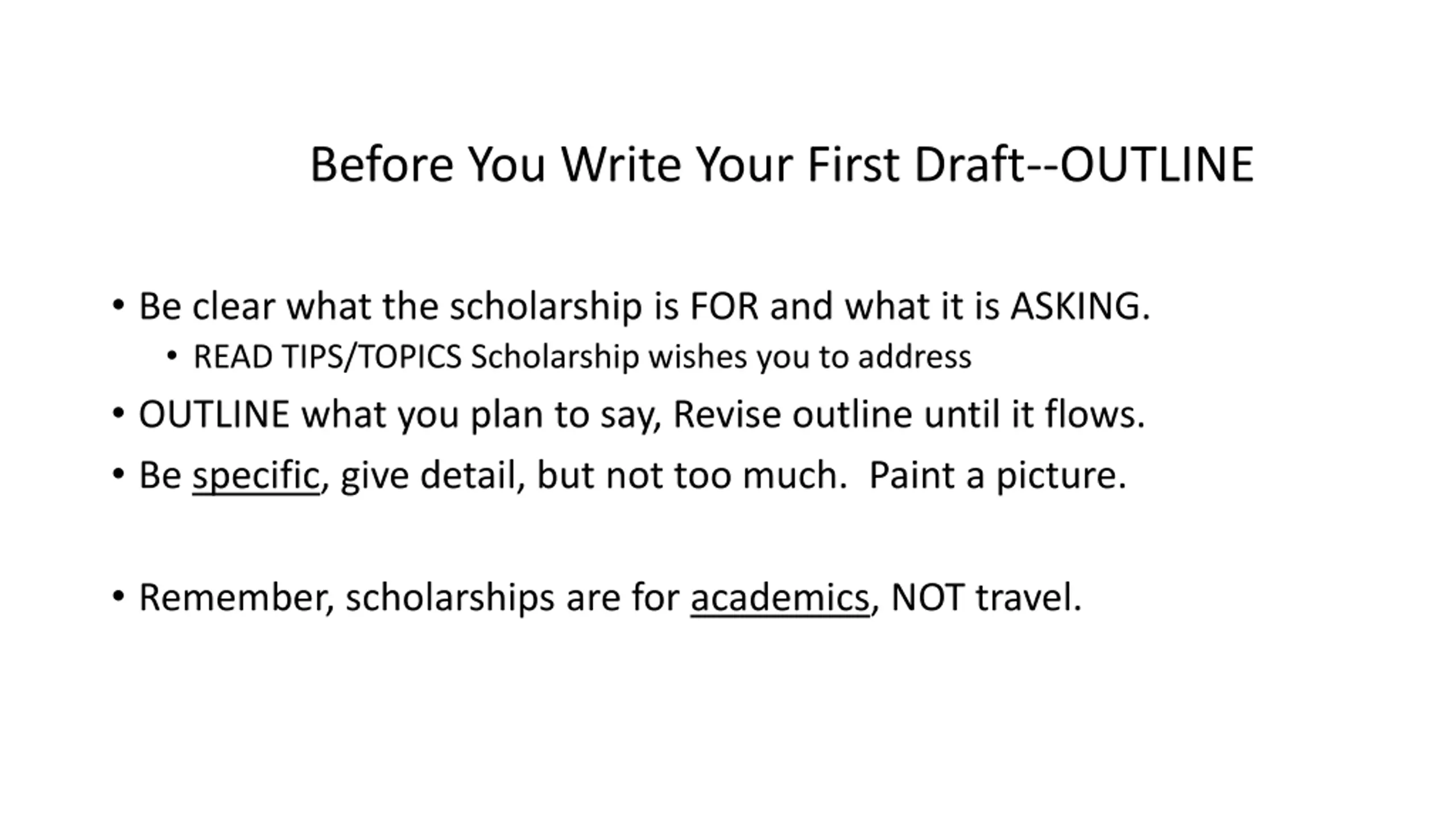Screen dimensions: 1456x819
Task: Click 'OUTLINE' at start of second bullet
Action: click(x=214, y=415)
